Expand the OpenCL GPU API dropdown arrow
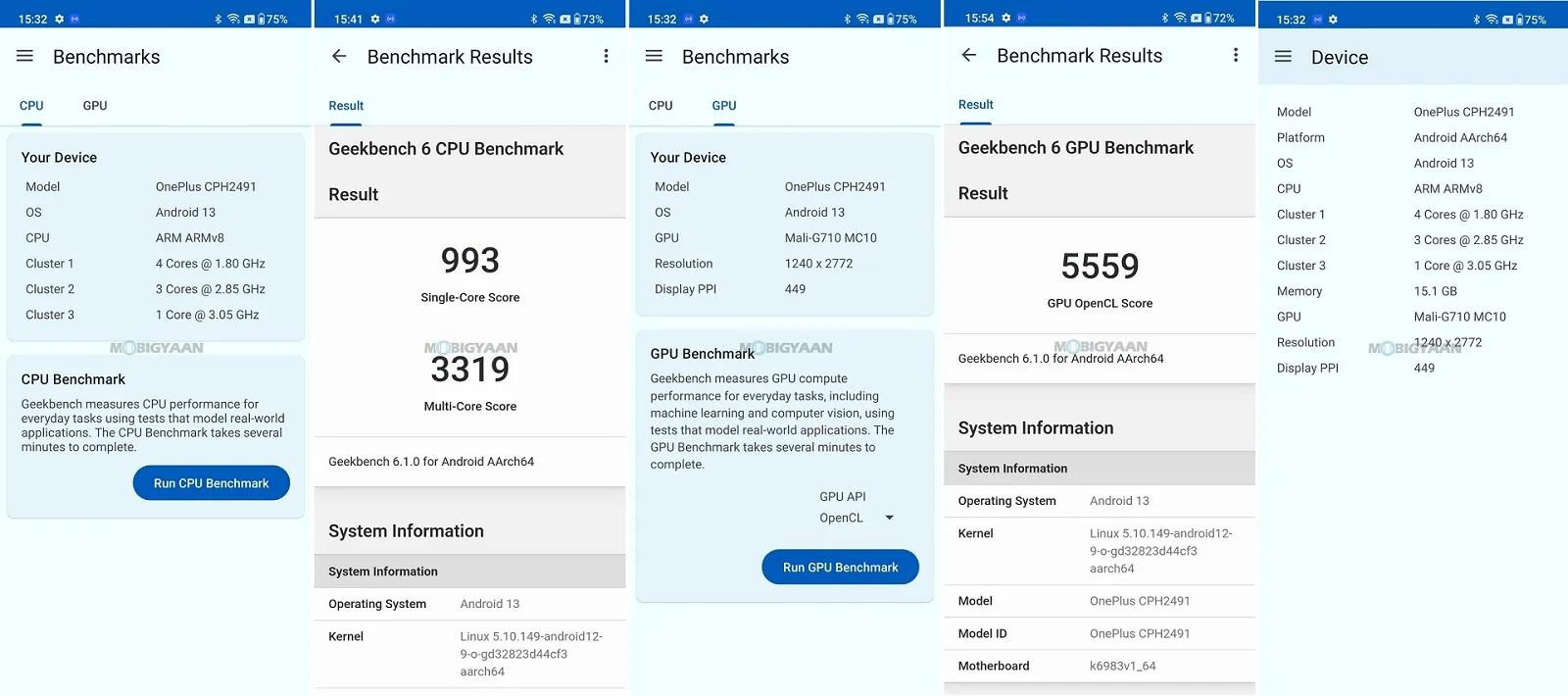The width and height of the screenshot is (1568, 696). pyautogui.click(x=889, y=518)
